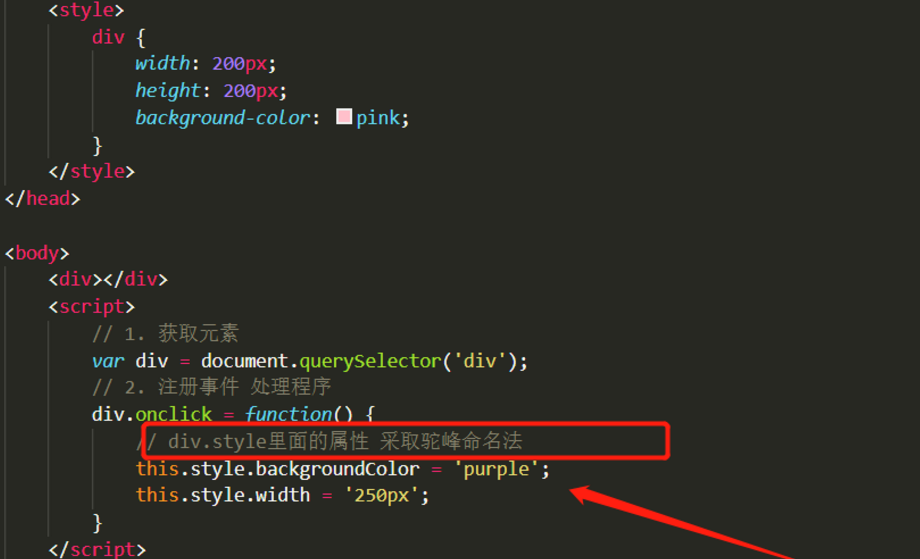Click 'backgroundColor' in the this.style line
This screenshot has width=920, height=559.
(338, 469)
